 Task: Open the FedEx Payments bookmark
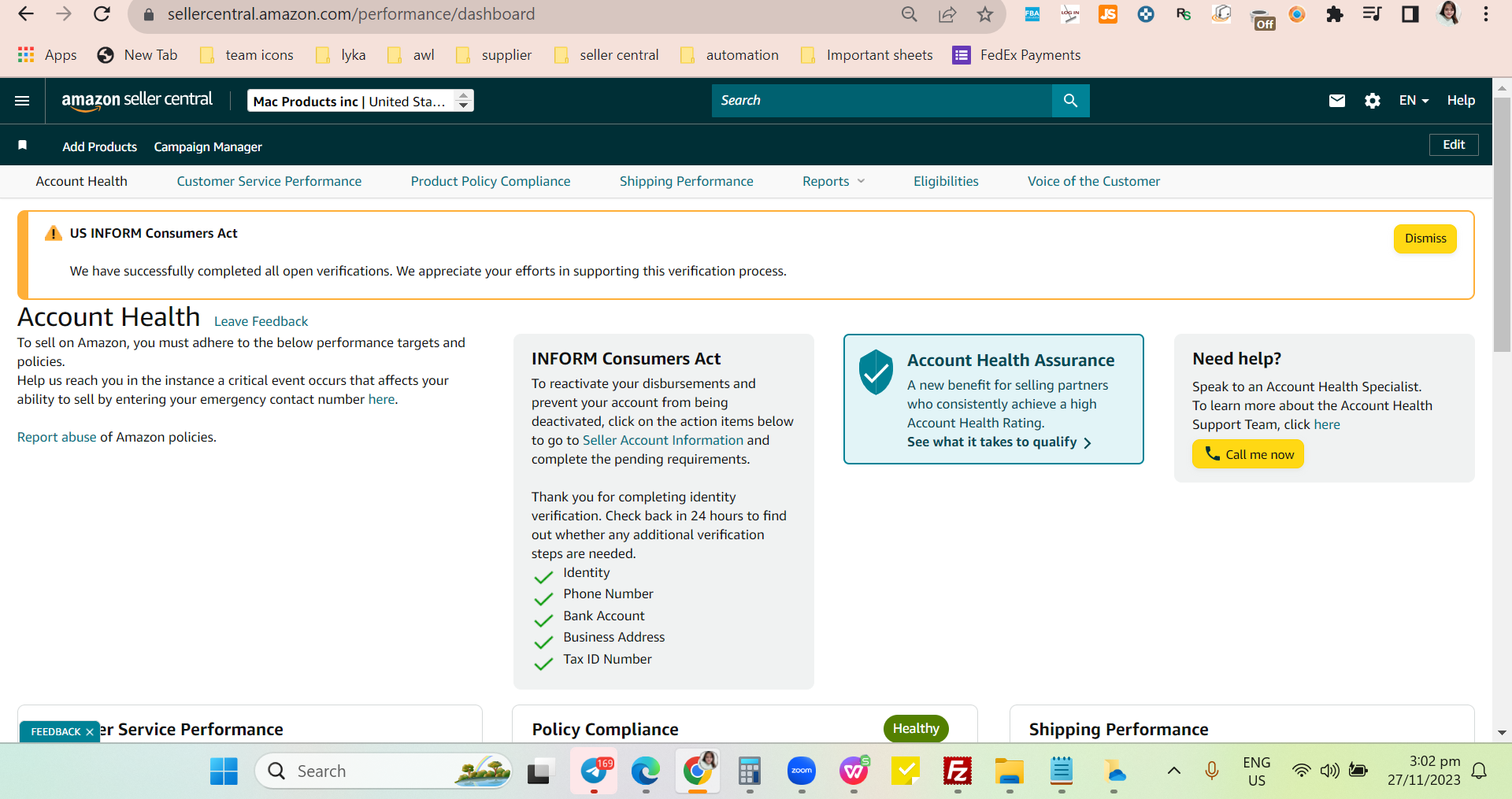(x=1017, y=55)
